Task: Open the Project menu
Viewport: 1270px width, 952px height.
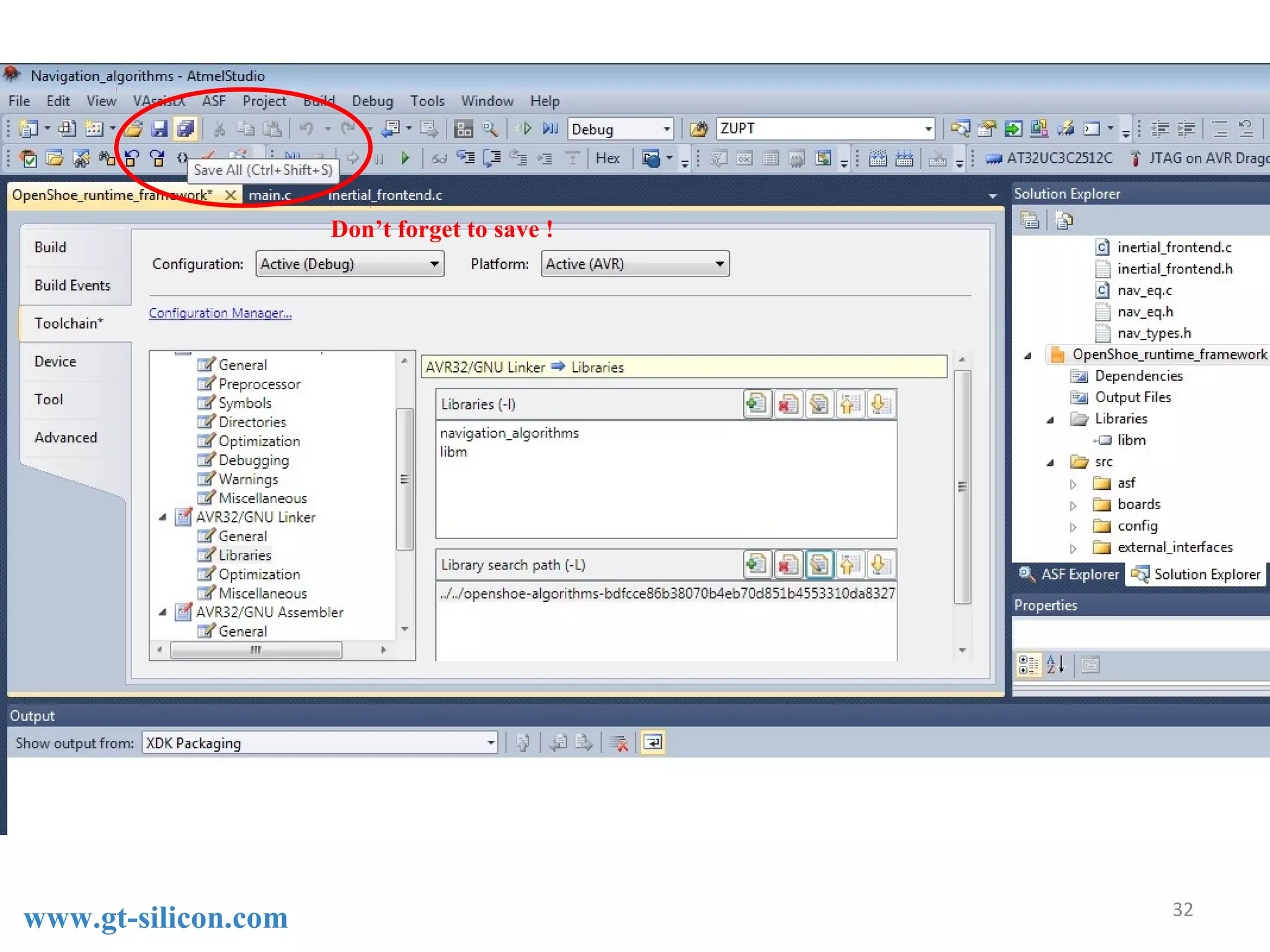Action: click(264, 101)
